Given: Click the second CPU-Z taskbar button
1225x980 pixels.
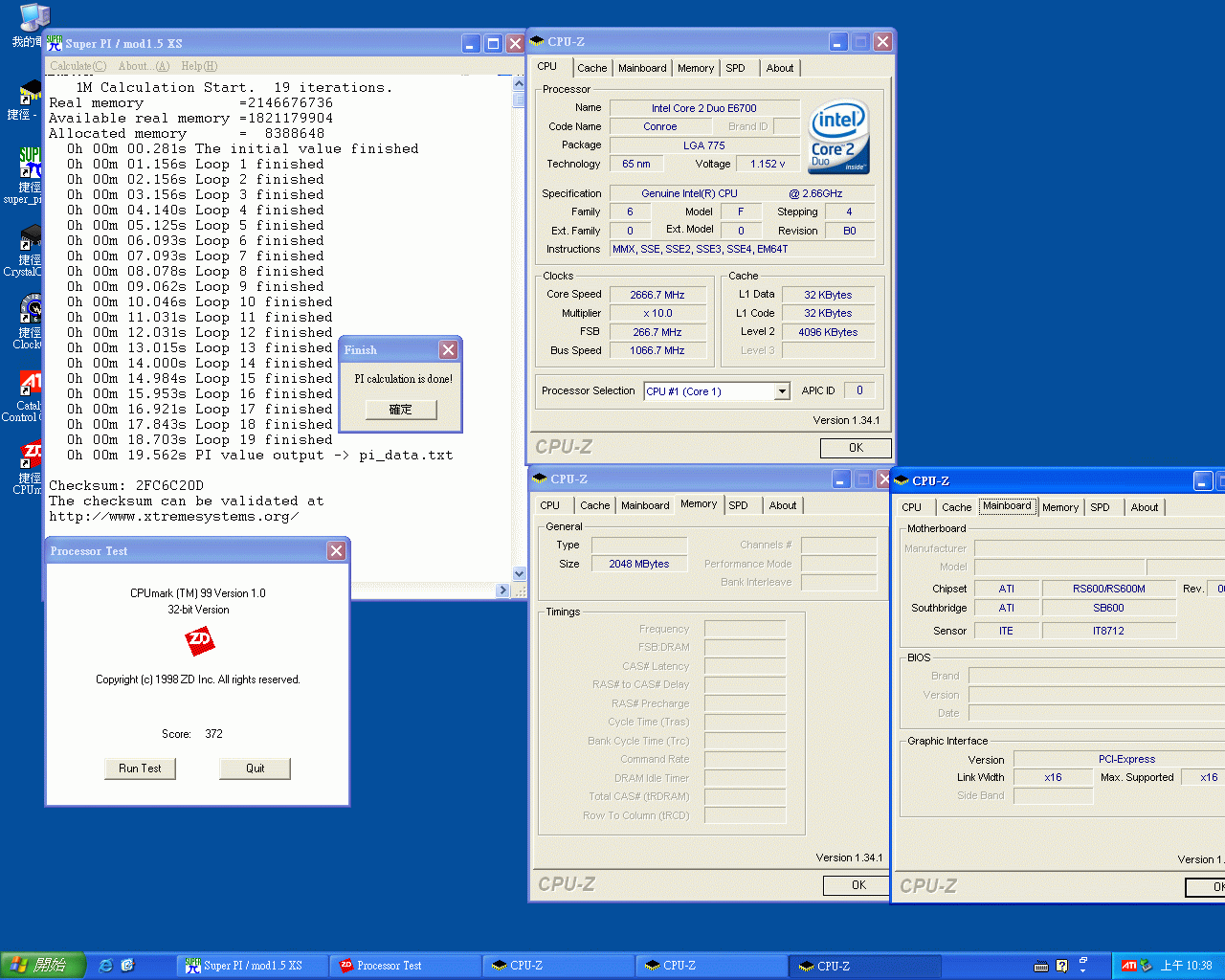Looking at the screenshot, I should coord(711,966).
